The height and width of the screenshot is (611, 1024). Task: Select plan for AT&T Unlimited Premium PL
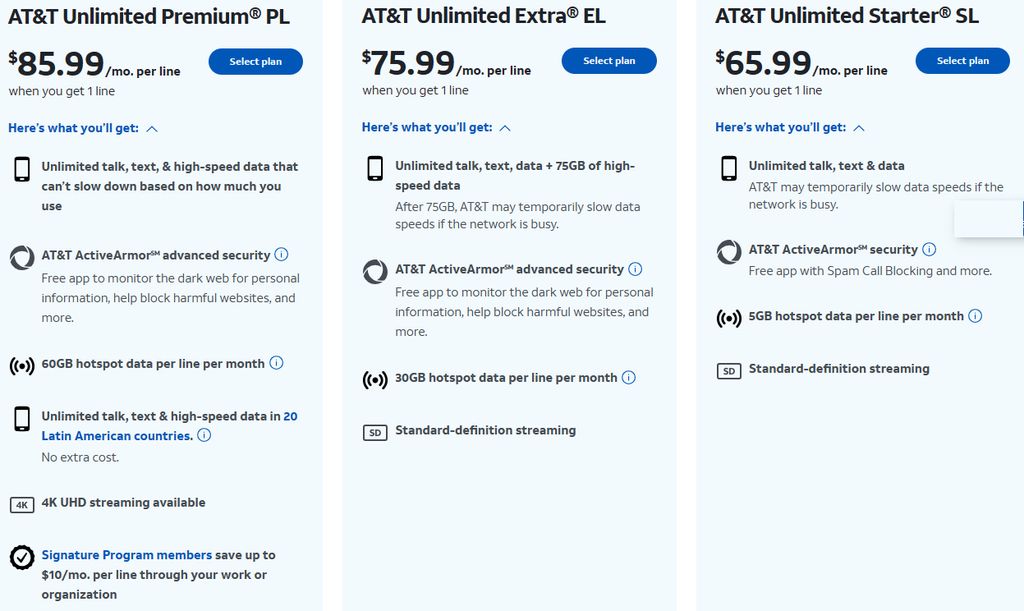255,61
